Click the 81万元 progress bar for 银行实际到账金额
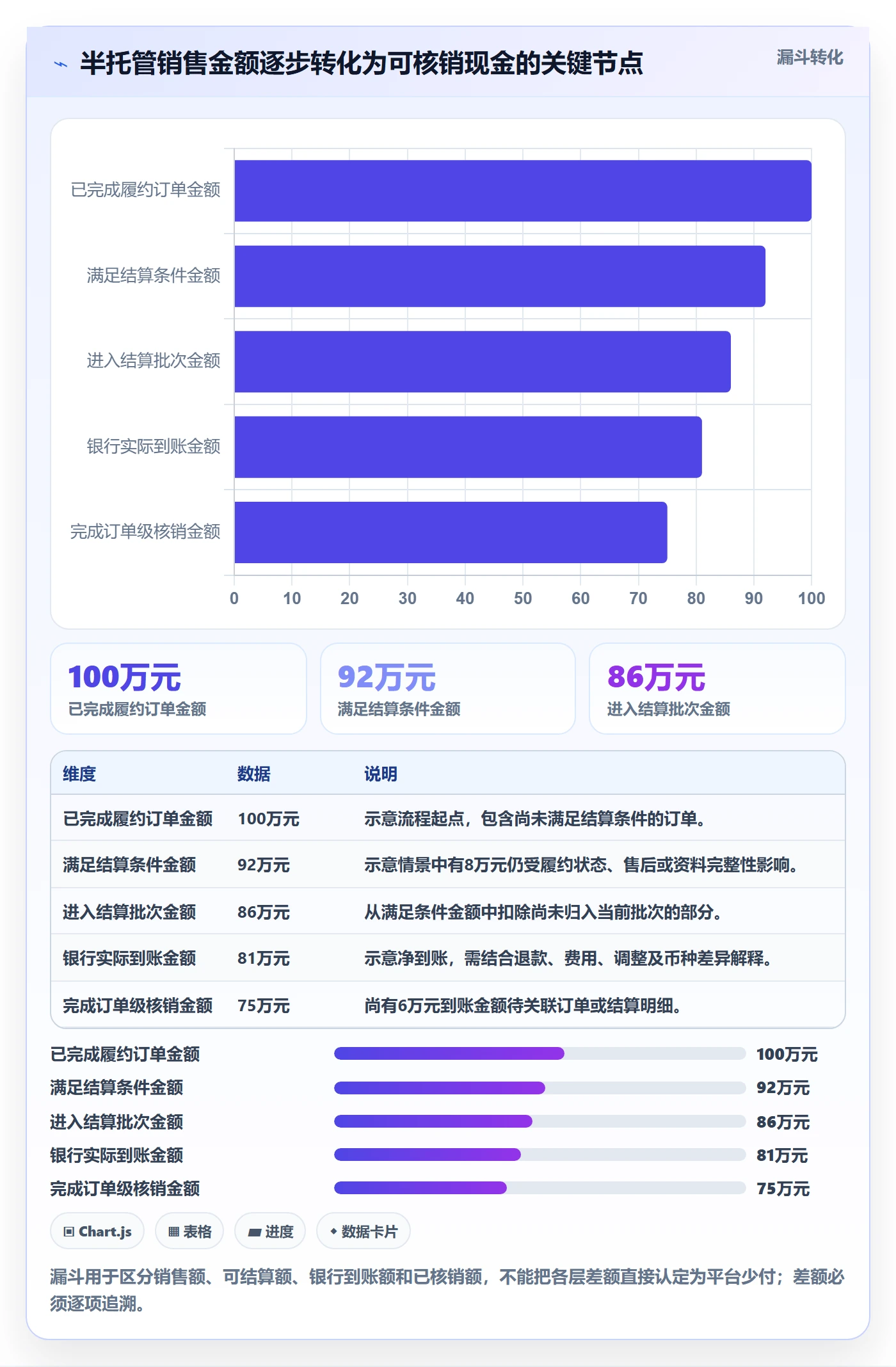This screenshot has height=1367, width=896. pyautogui.click(x=540, y=1155)
